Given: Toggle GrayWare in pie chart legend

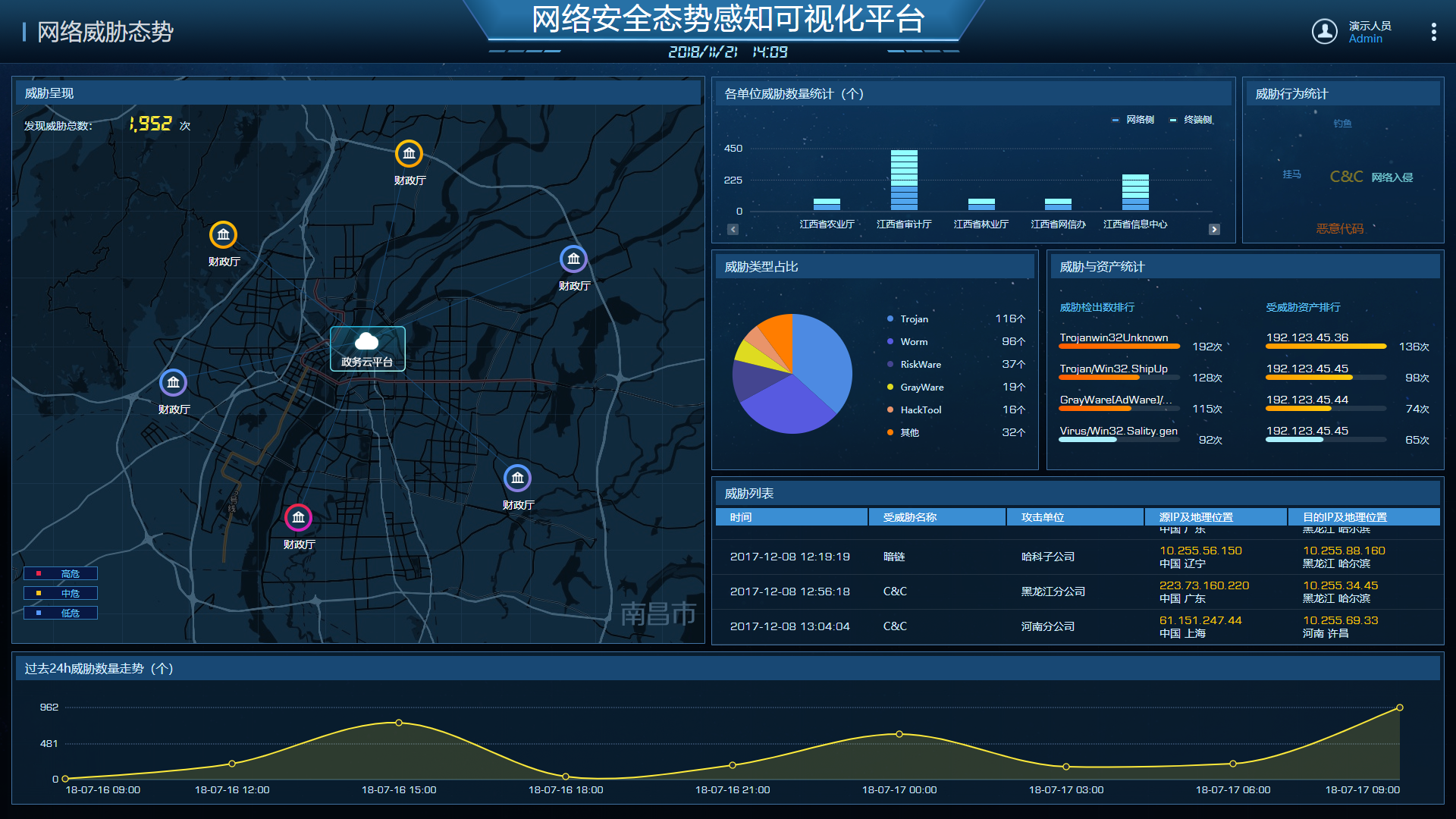Looking at the screenshot, I should coord(915,388).
